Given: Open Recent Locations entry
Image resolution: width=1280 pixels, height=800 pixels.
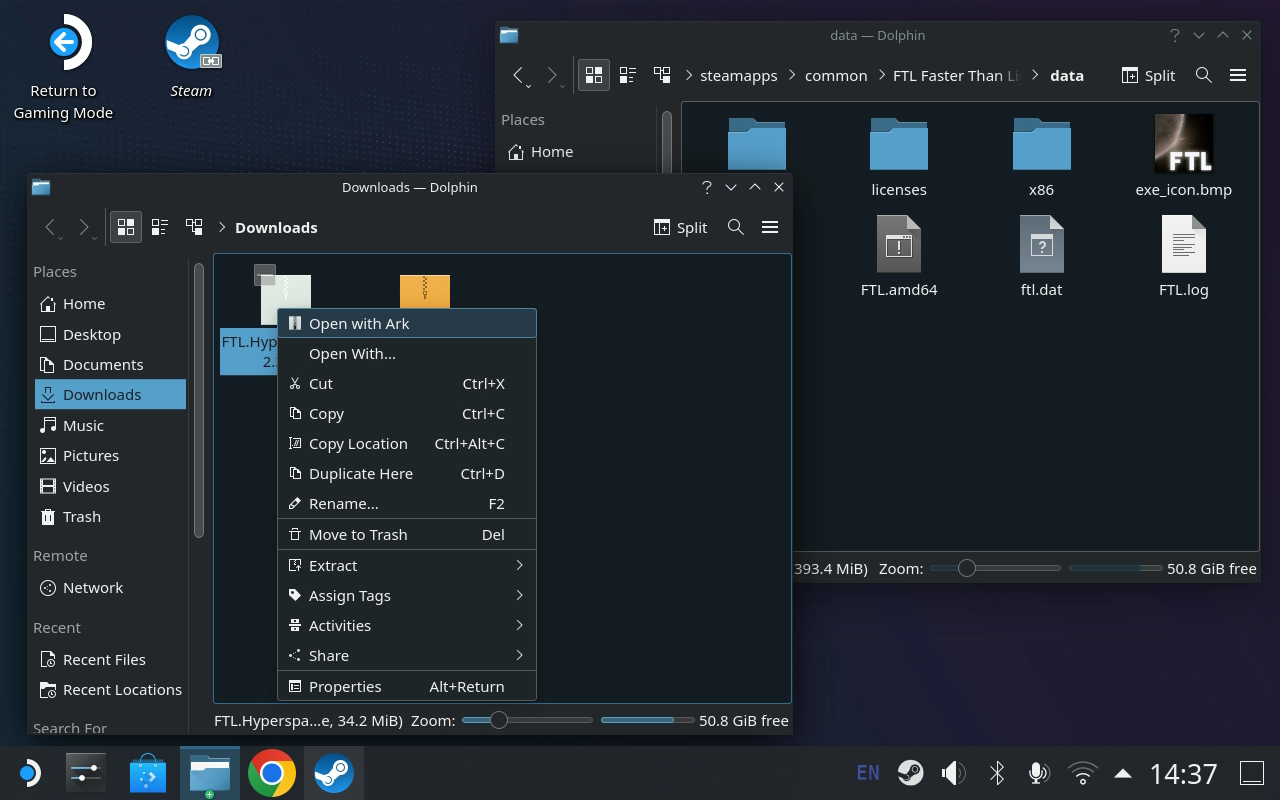Looking at the screenshot, I should pos(110,689).
